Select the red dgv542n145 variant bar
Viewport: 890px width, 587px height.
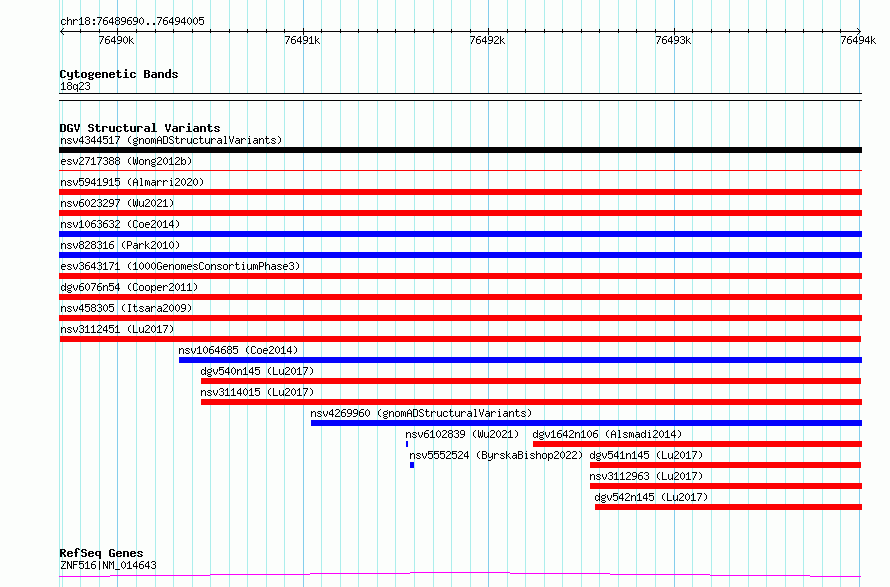tap(728, 507)
